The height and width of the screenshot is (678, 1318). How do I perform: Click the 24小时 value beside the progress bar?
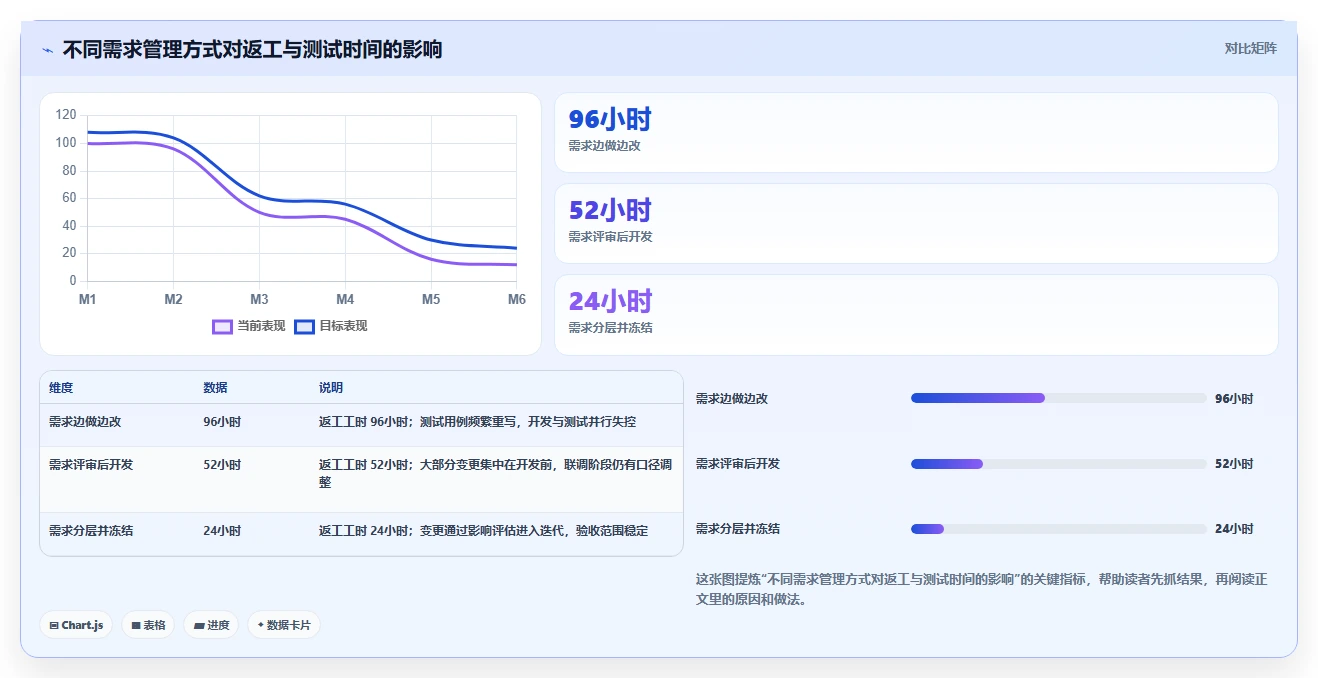coord(1234,529)
